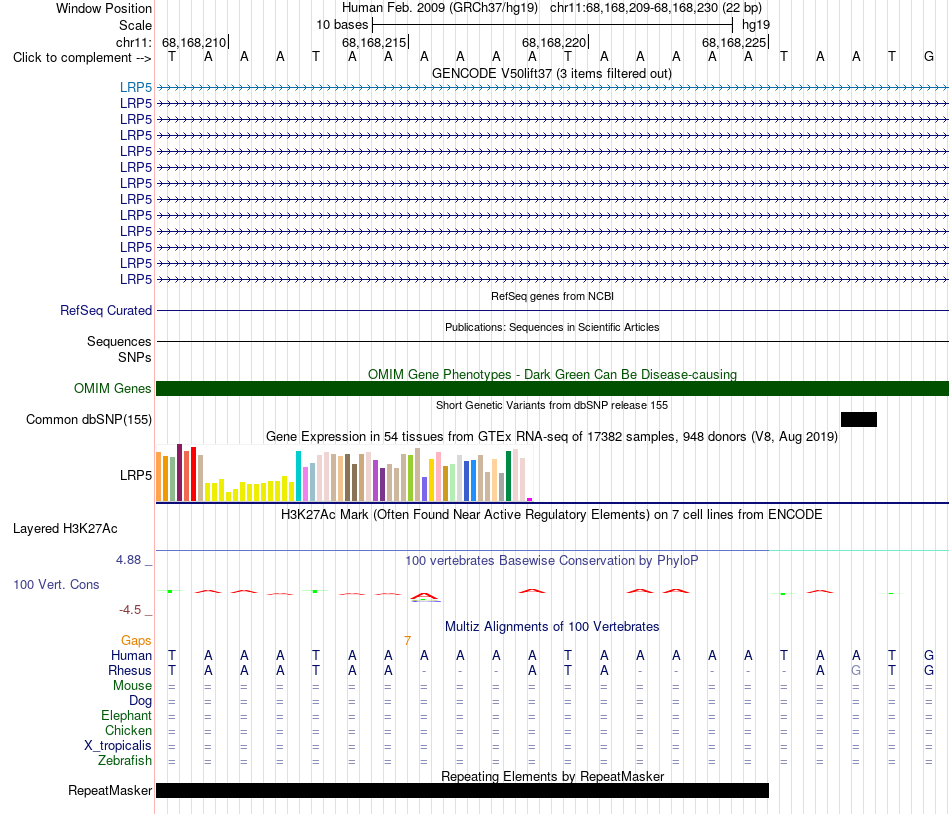Open the OMIM Genes track label
The height and width of the screenshot is (814, 950).
[112, 388]
